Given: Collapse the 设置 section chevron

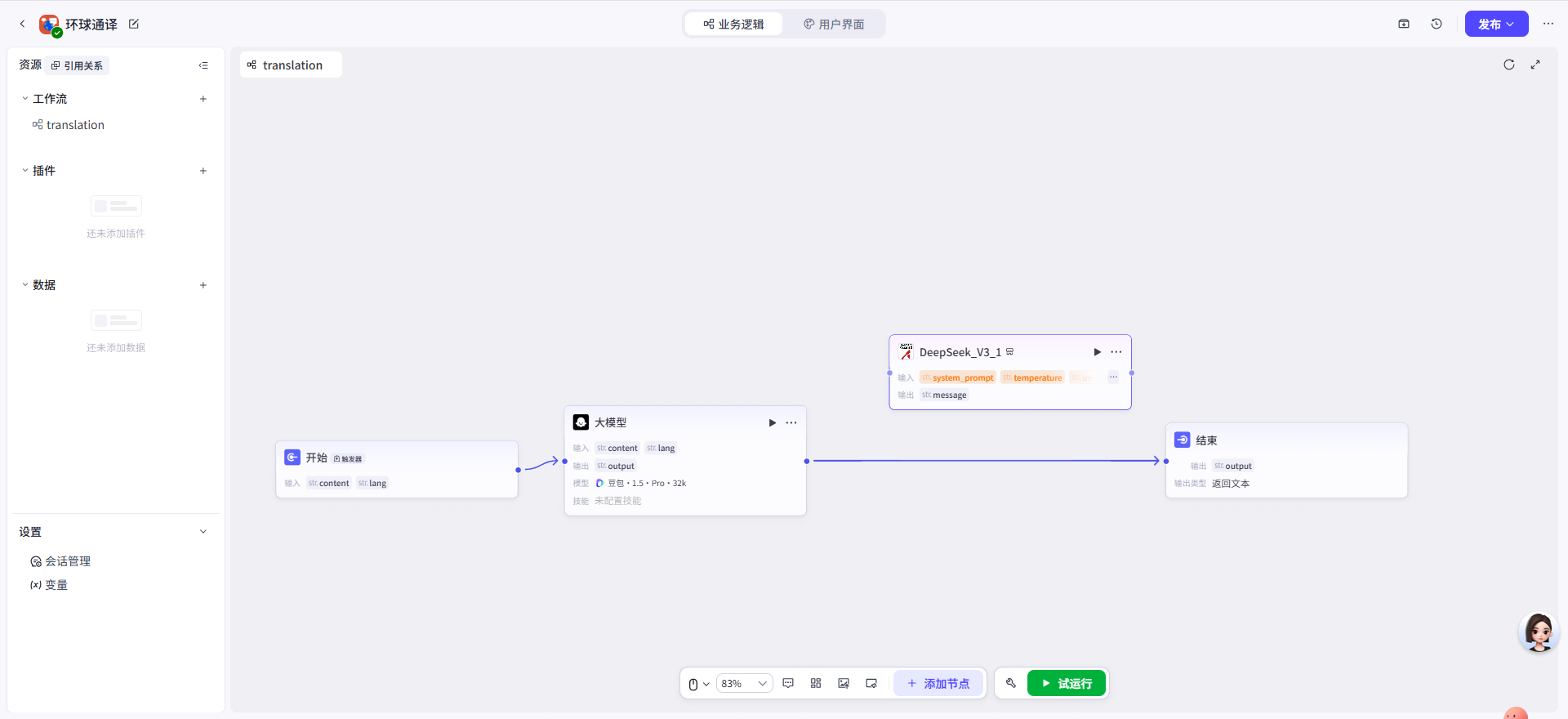Looking at the screenshot, I should (x=203, y=532).
